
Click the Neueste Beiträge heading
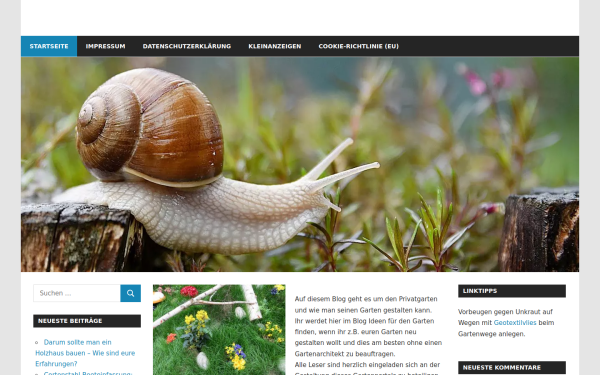(87, 321)
